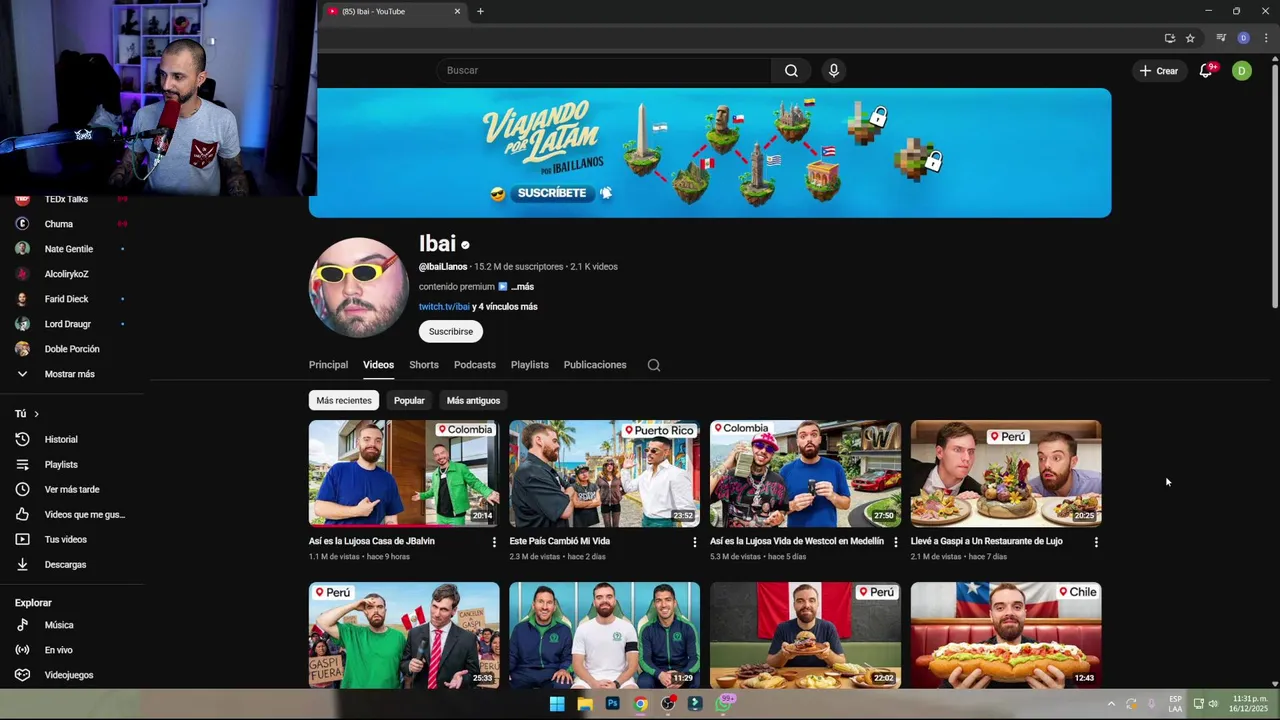Open WhatsApp from taskbar

pyautogui.click(x=723, y=704)
